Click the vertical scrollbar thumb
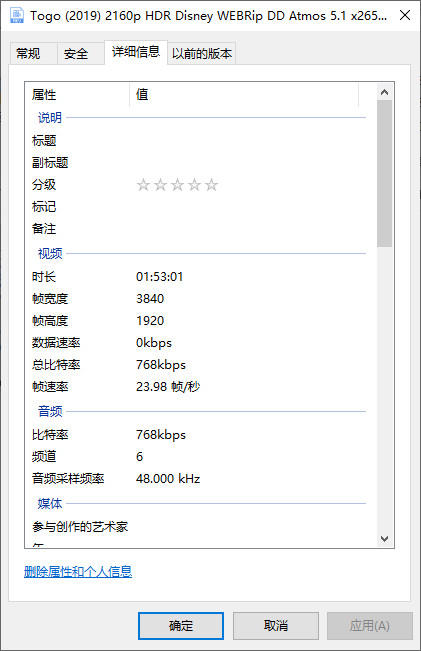 (x=384, y=174)
